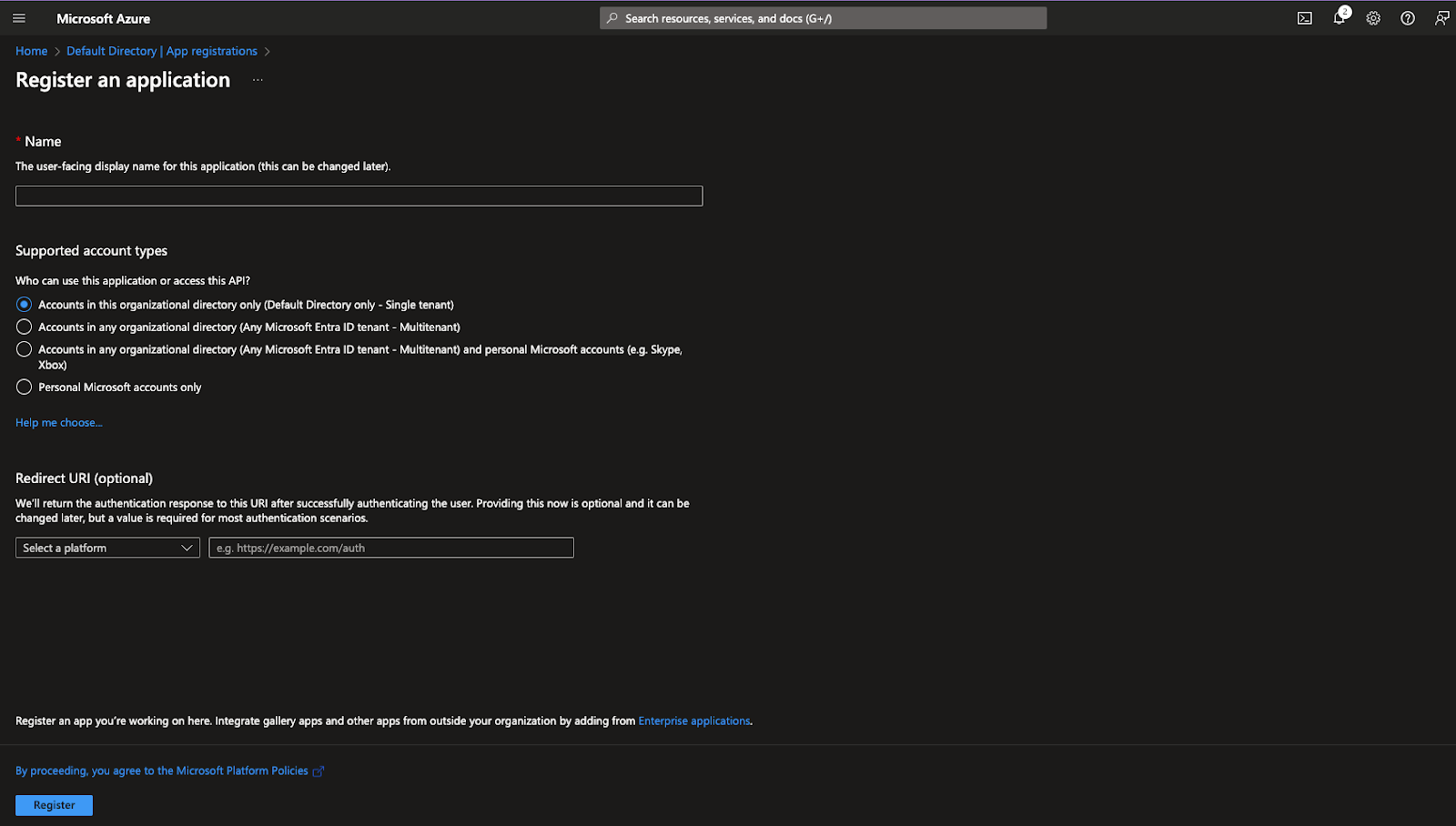Open portal settings gear
Image resolution: width=1456 pixels, height=826 pixels.
(1373, 18)
